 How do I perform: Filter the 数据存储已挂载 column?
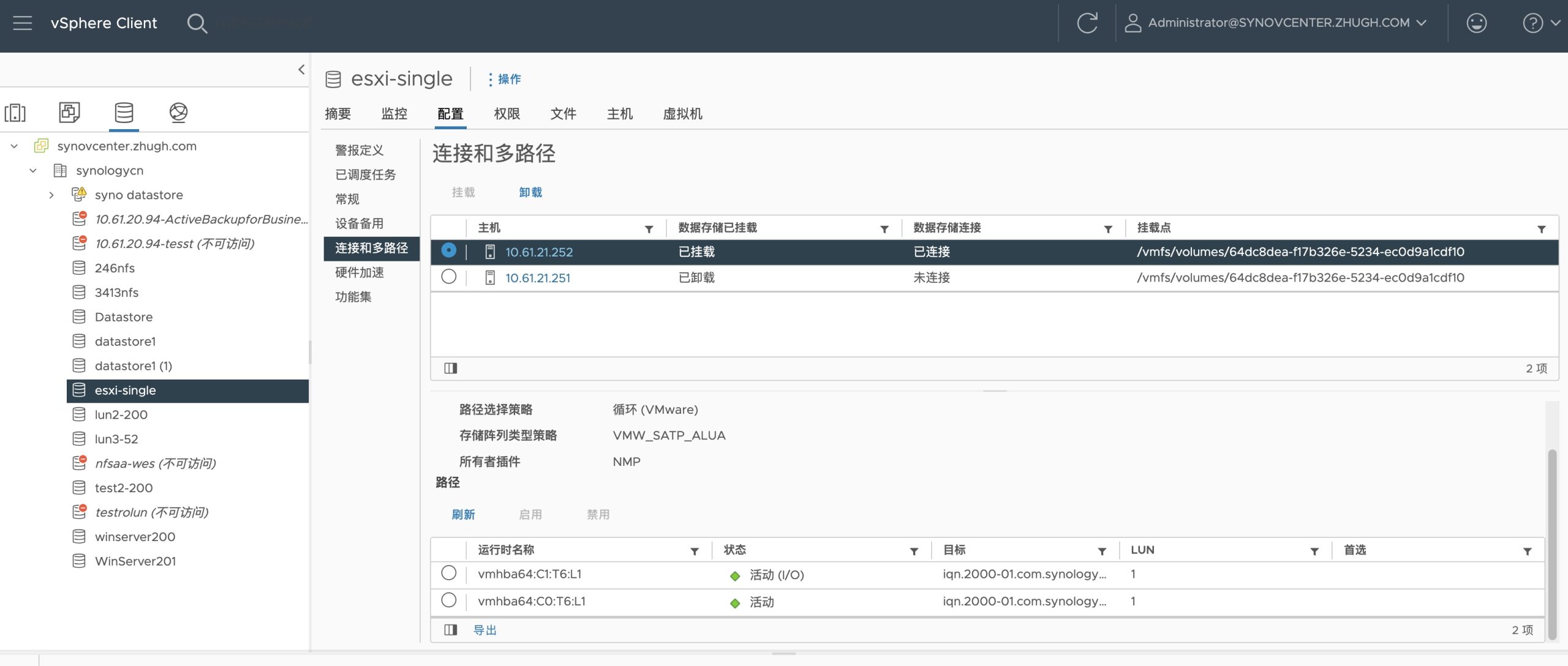click(x=884, y=229)
